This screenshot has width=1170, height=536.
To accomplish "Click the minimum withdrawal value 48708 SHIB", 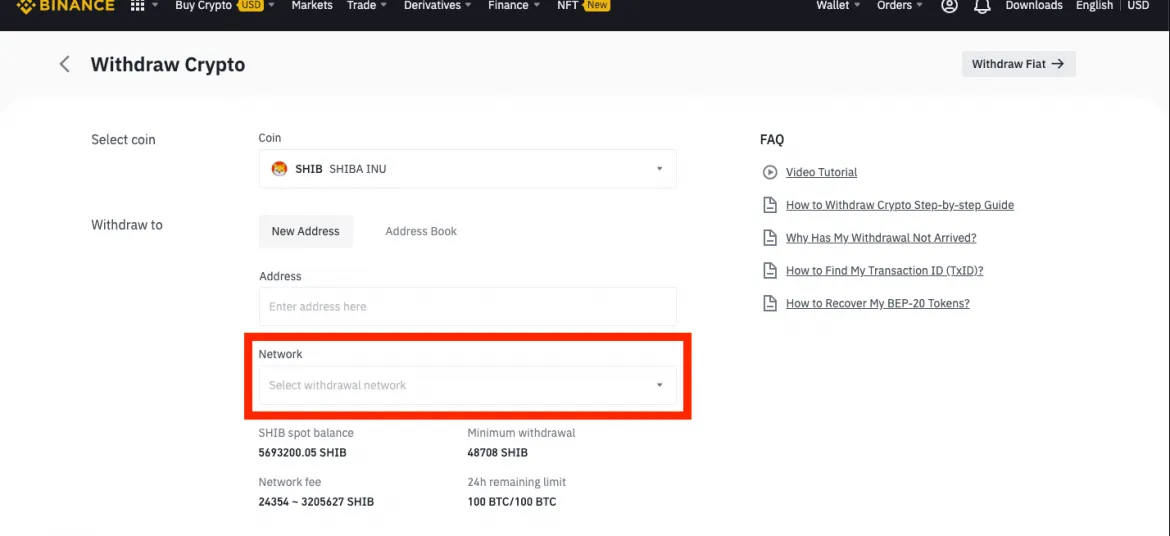I will point(498,453).
